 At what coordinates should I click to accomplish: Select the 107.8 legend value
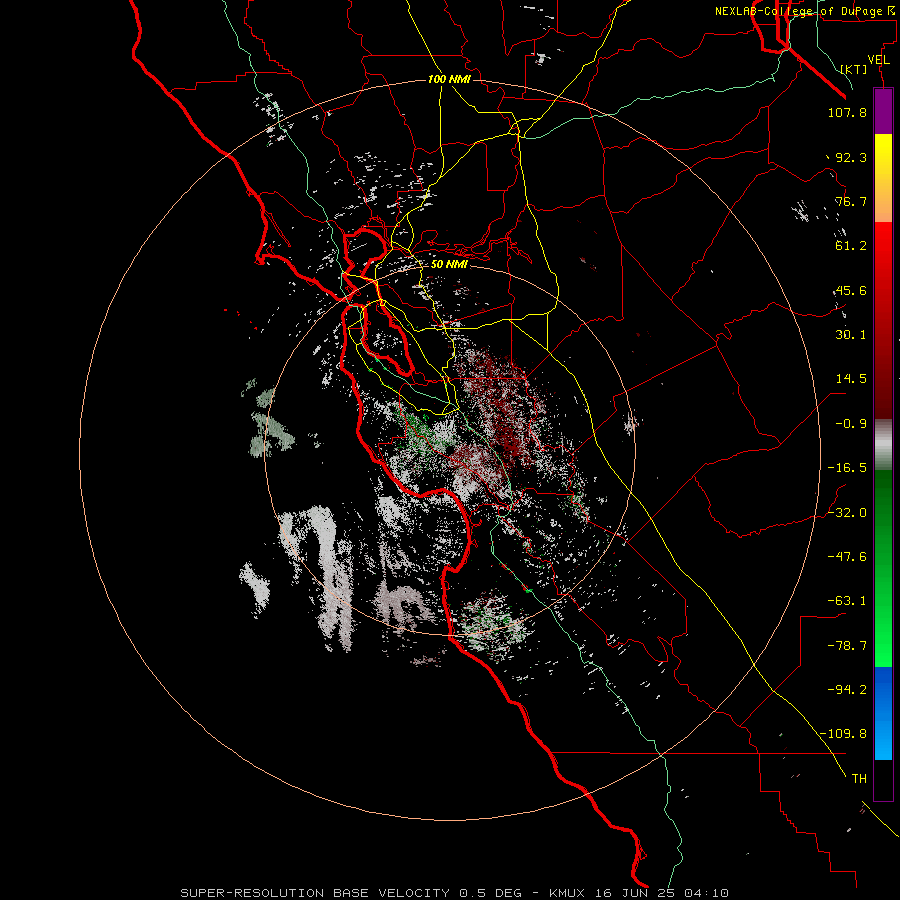(847, 112)
